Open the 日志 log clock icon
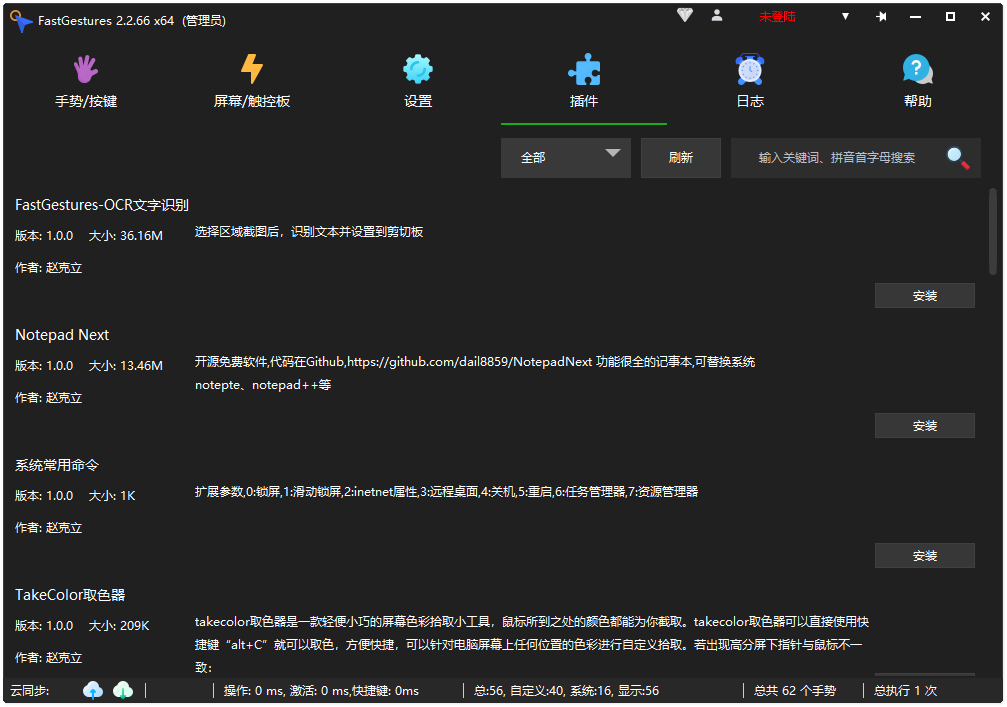The image size is (1007, 707). point(750,70)
